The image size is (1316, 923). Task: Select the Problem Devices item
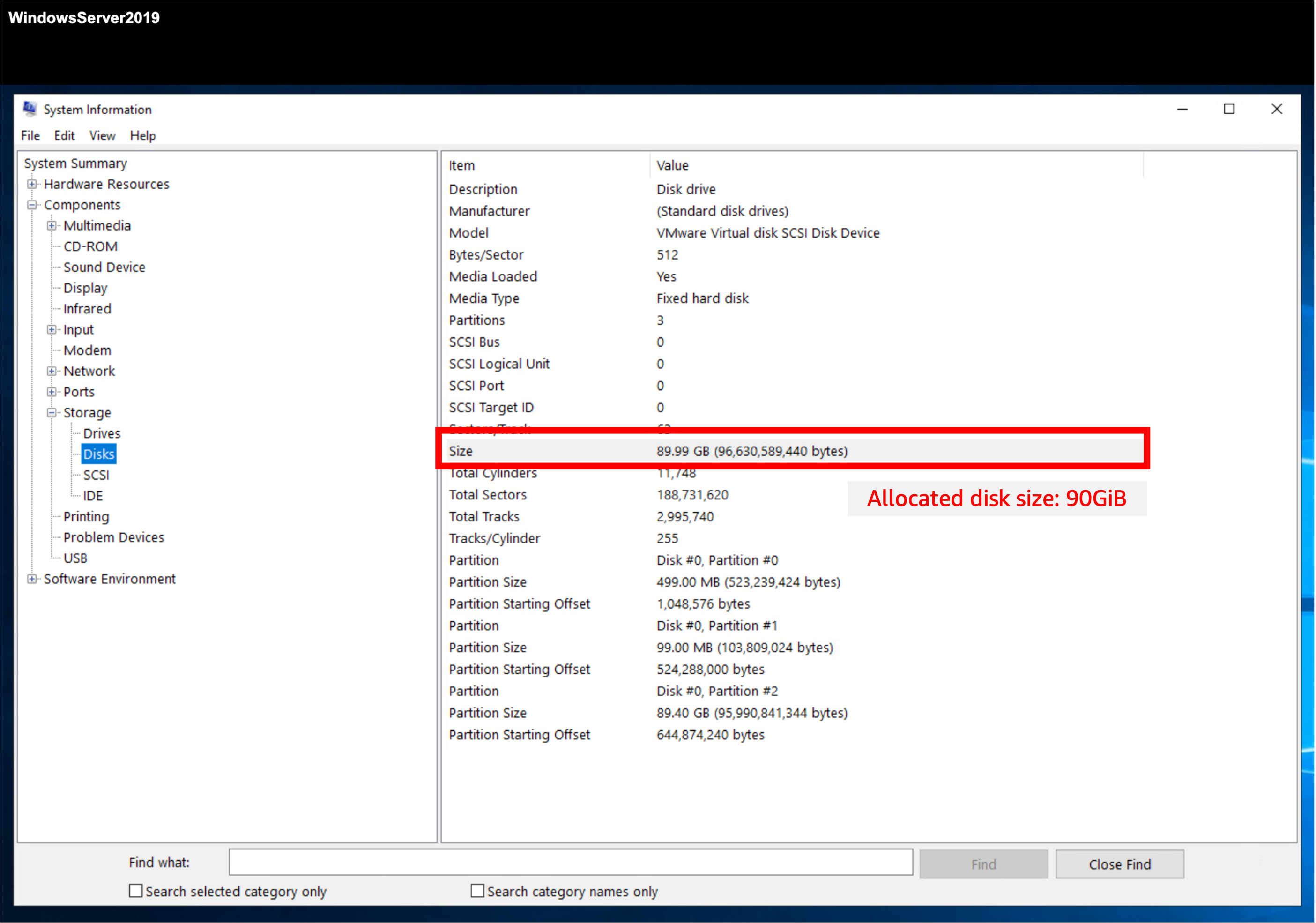tap(113, 537)
